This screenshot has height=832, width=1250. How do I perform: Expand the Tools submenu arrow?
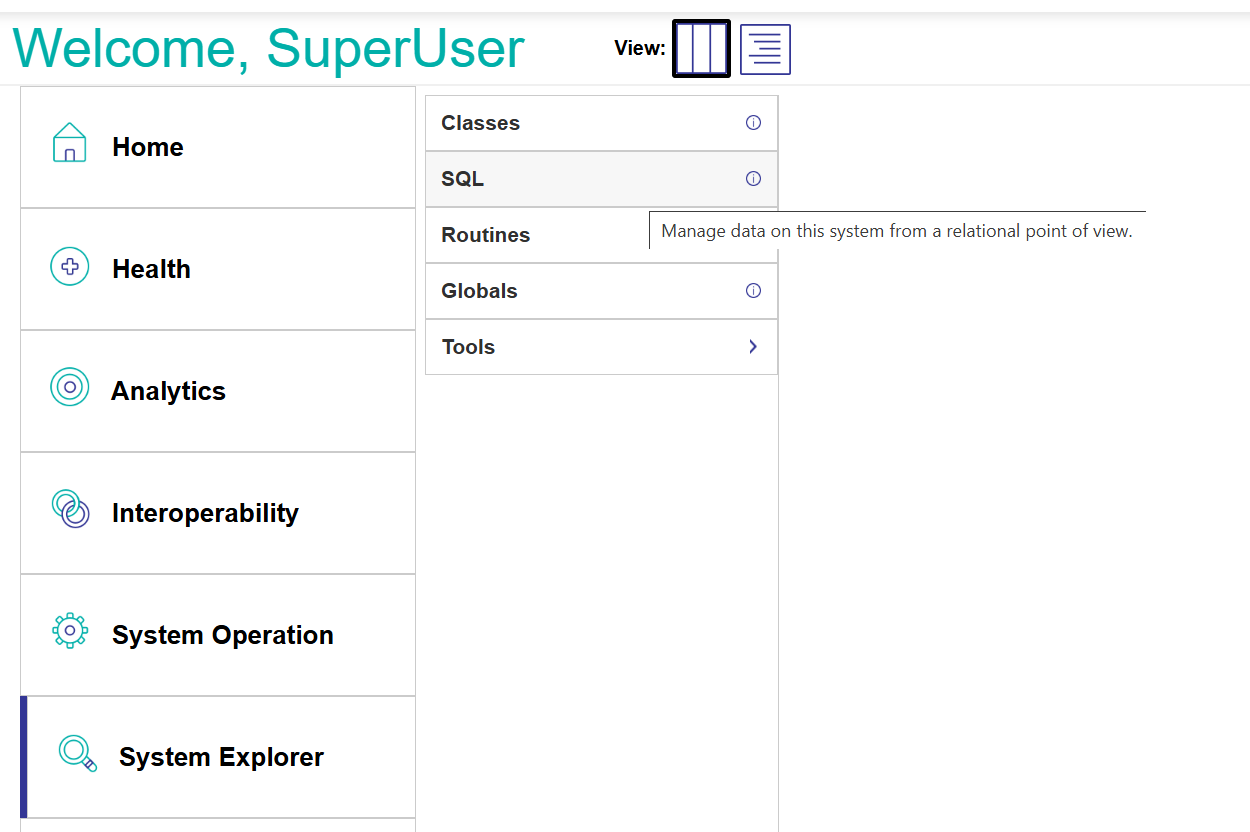click(753, 347)
